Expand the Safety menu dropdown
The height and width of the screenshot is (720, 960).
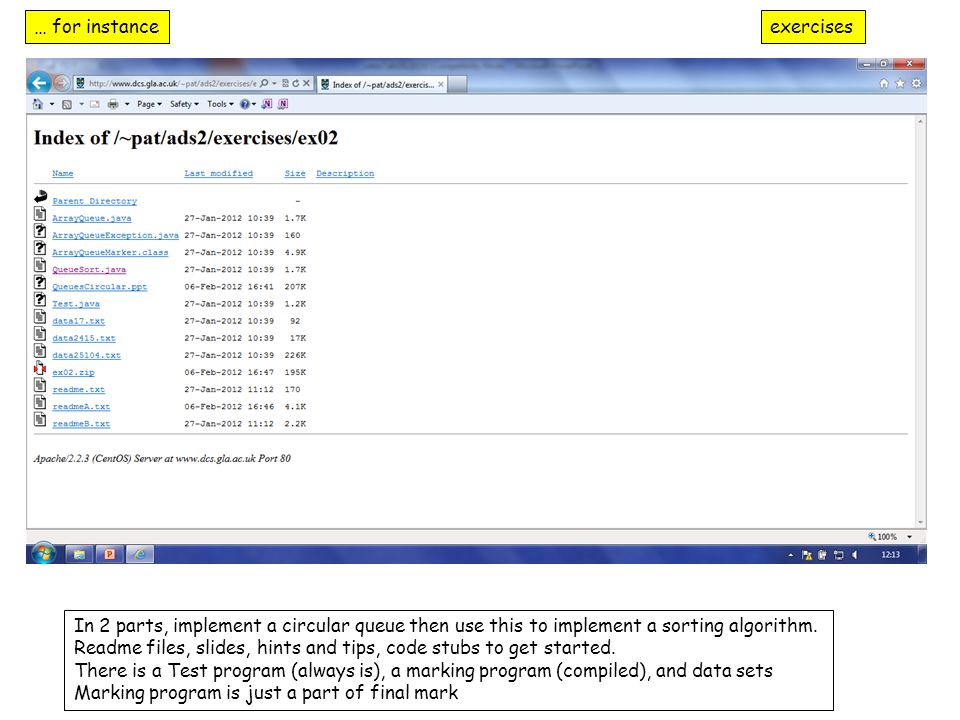pos(184,104)
